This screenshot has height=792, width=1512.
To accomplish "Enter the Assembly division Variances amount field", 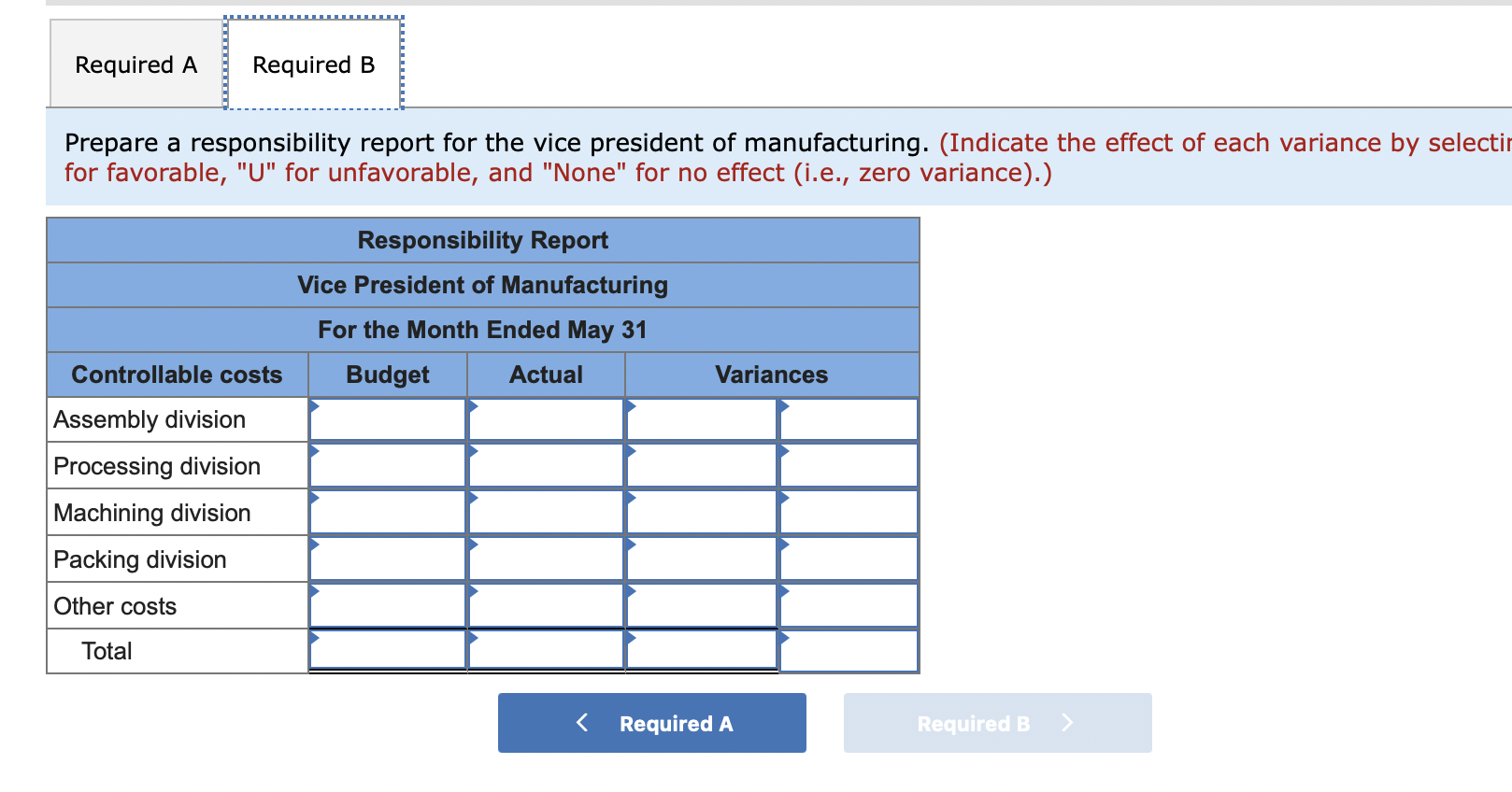I will click(x=699, y=418).
